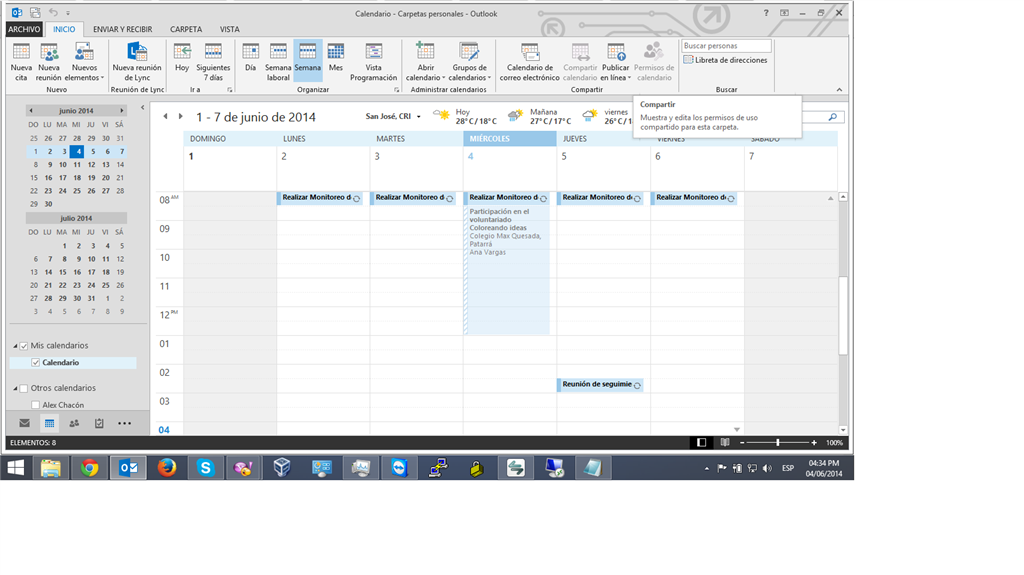Click the Windows Start button
This screenshot has height=575, width=1024.
(x=16, y=468)
